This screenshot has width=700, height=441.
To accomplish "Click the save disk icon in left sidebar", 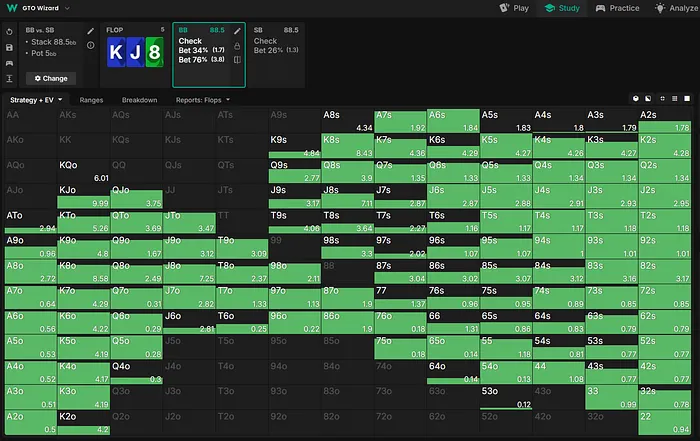I will 9,46.
